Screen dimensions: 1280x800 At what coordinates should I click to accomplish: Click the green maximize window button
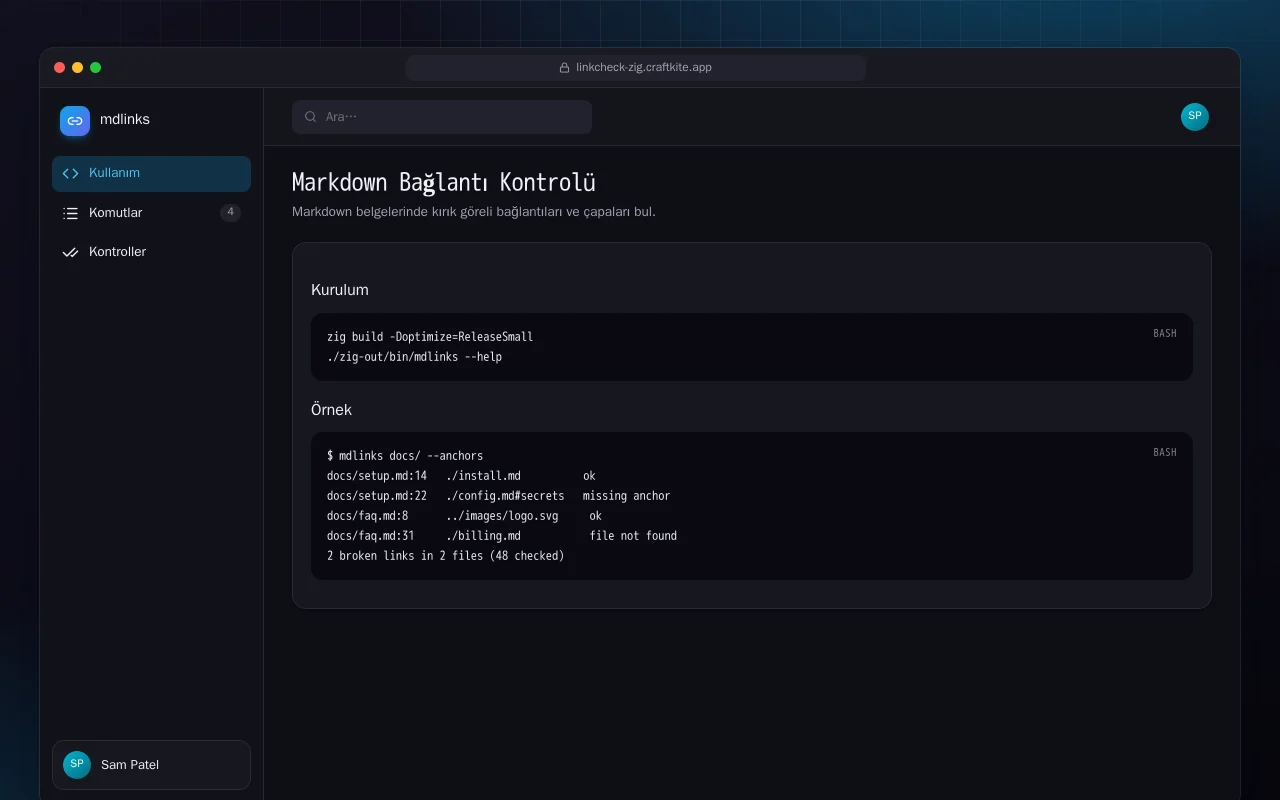[x=95, y=68]
